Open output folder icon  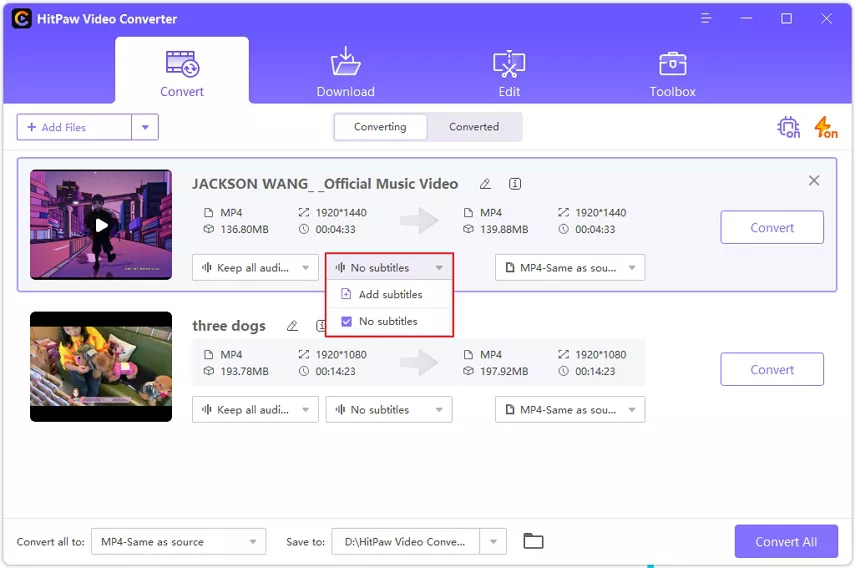tap(534, 542)
